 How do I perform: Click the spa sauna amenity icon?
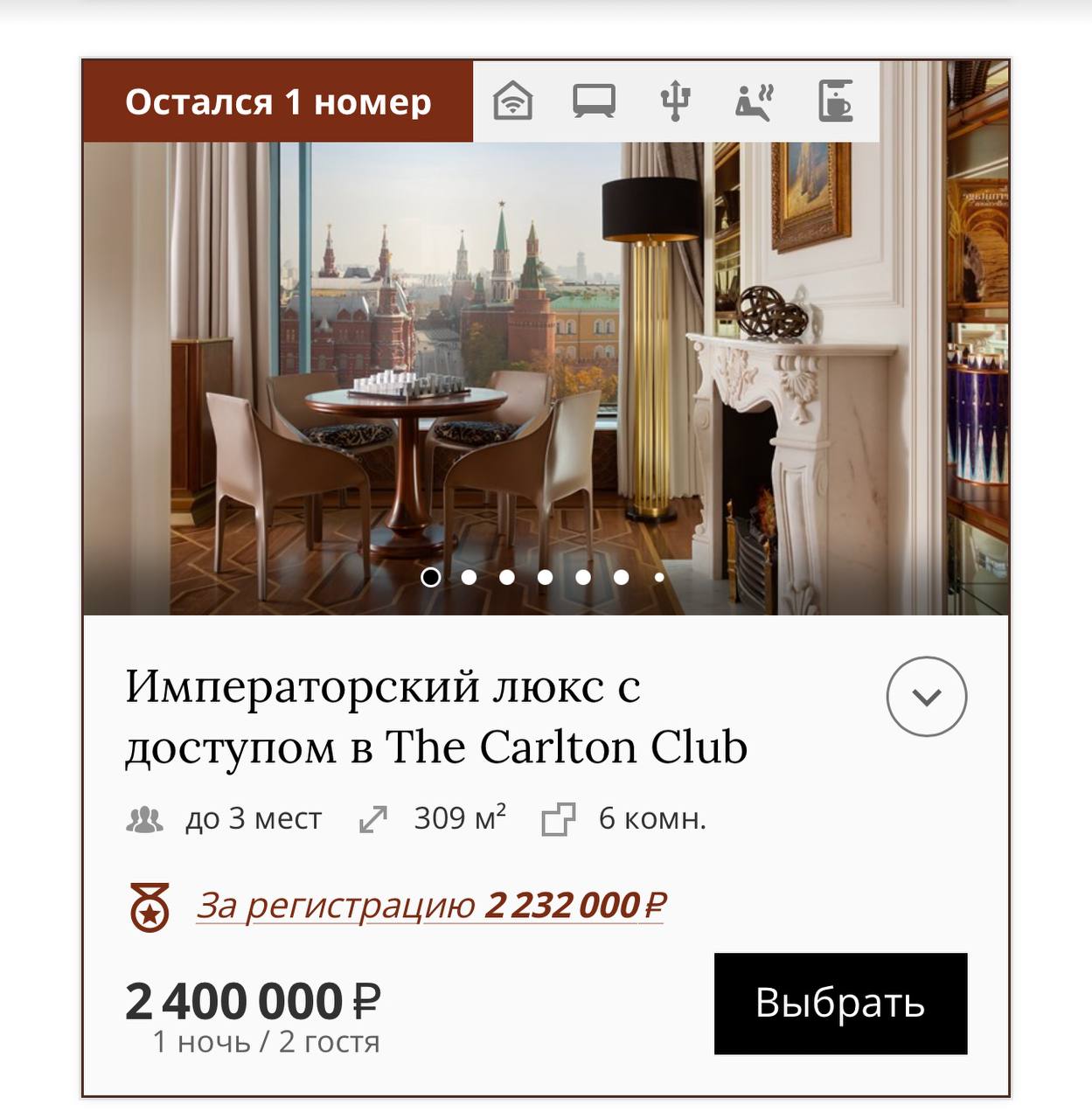point(755,101)
